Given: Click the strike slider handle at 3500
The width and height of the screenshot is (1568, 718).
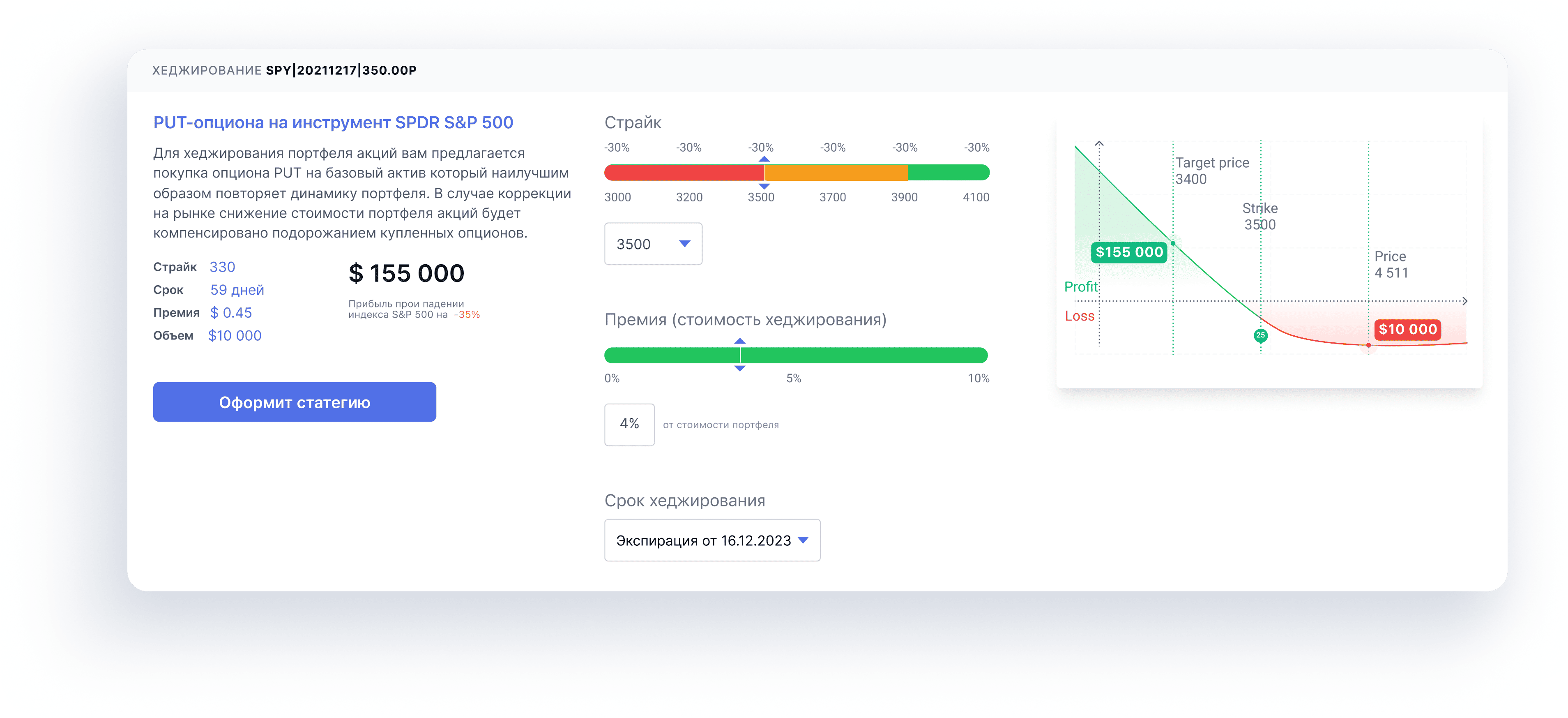Looking at the screenshot, I should 764,173.
